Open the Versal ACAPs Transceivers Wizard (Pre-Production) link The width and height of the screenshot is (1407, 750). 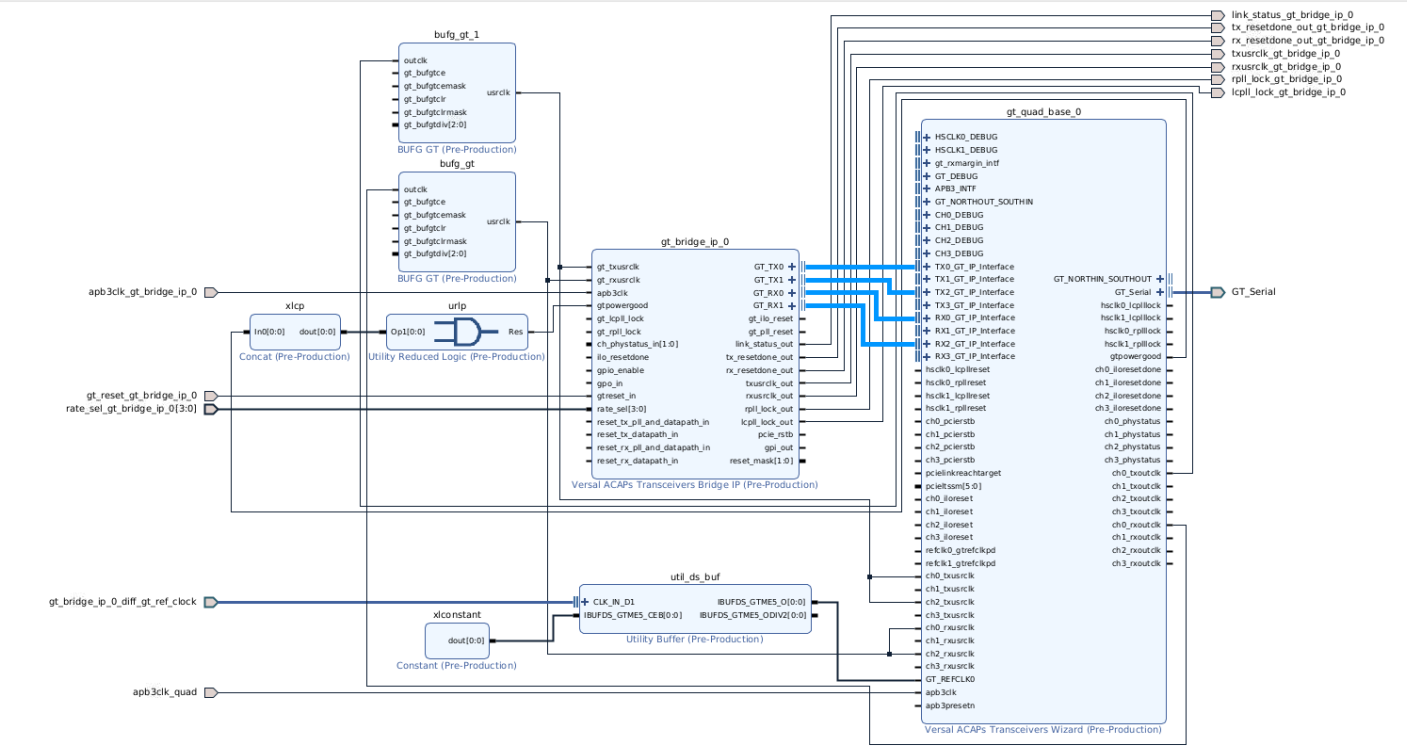point(1044,728)
